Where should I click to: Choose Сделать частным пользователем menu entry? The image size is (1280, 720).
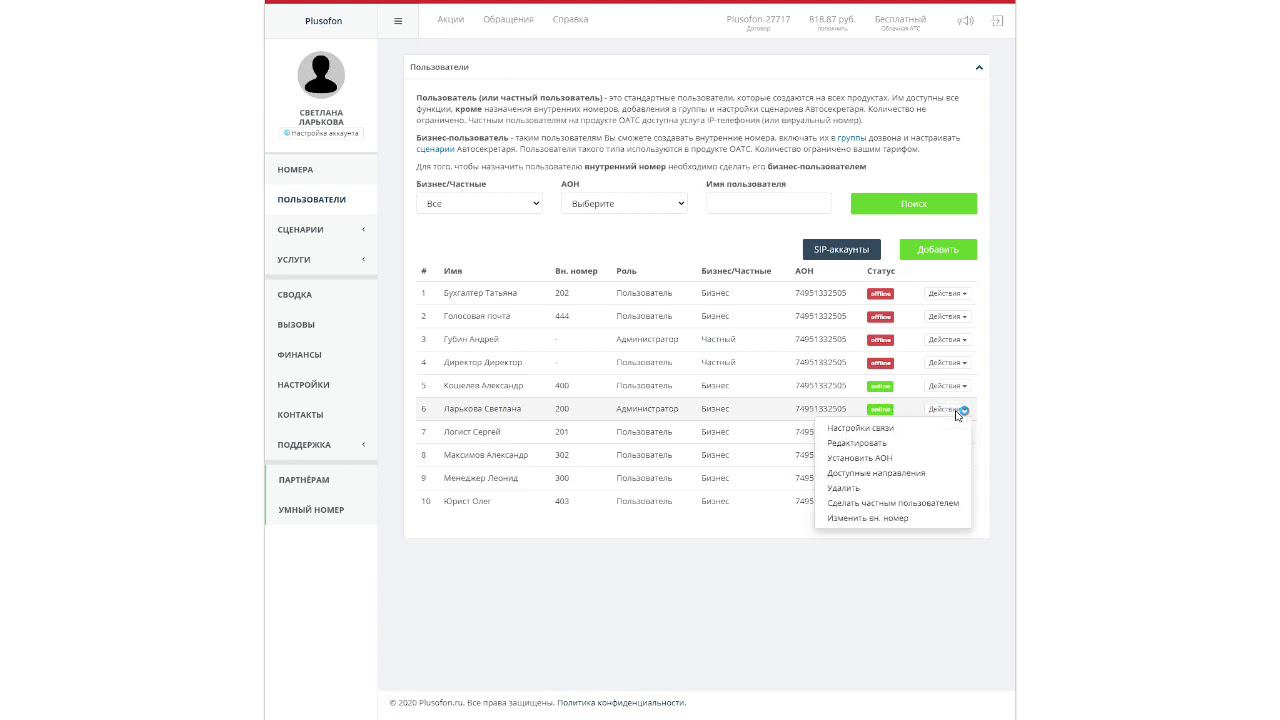tap(892, 503)
